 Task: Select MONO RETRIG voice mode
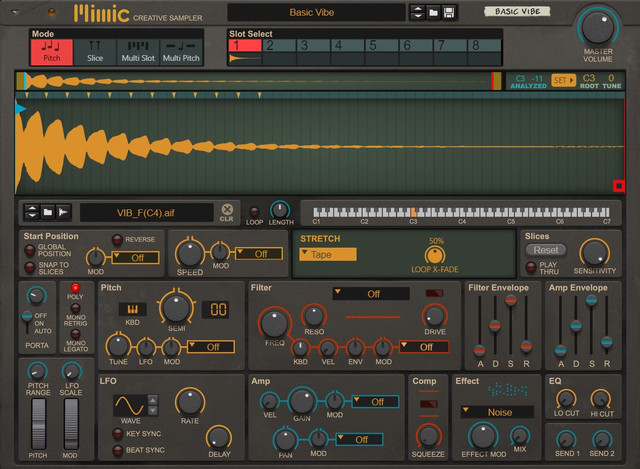[75, 308]
